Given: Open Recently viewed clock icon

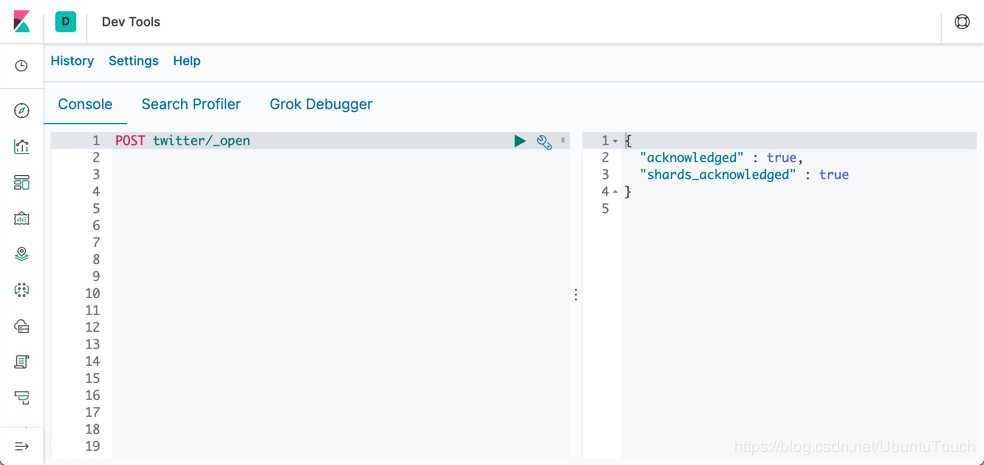Looking at the screenshot, I should click(x=21, y=65).
